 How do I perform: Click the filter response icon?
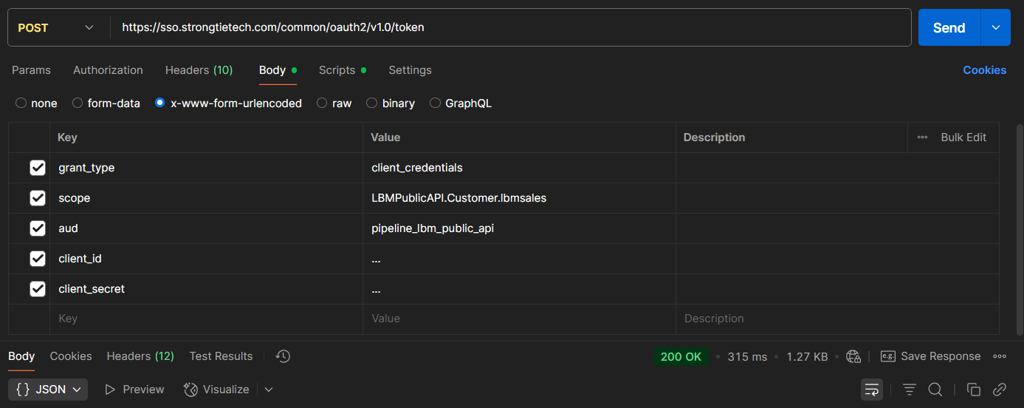pos(909,389)
